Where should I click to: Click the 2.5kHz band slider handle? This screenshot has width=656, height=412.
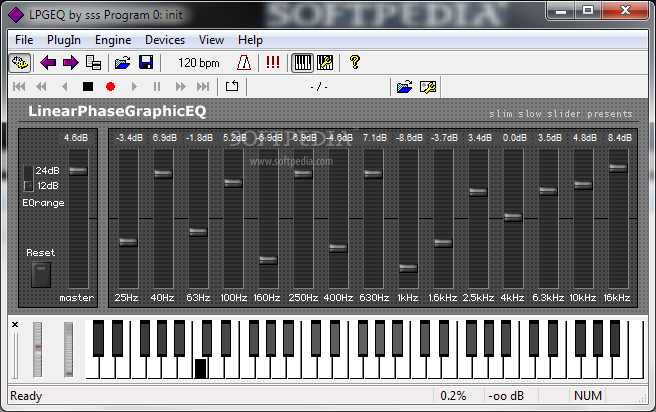[x=478, y=192]
